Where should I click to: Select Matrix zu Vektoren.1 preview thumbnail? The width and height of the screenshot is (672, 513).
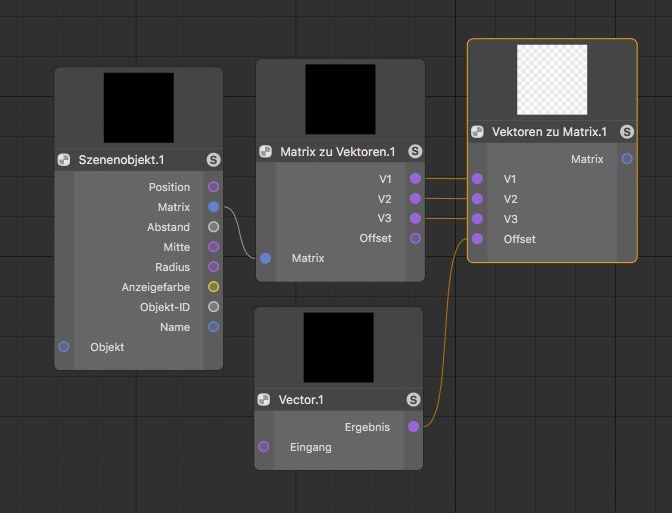[x=340, y=99]
